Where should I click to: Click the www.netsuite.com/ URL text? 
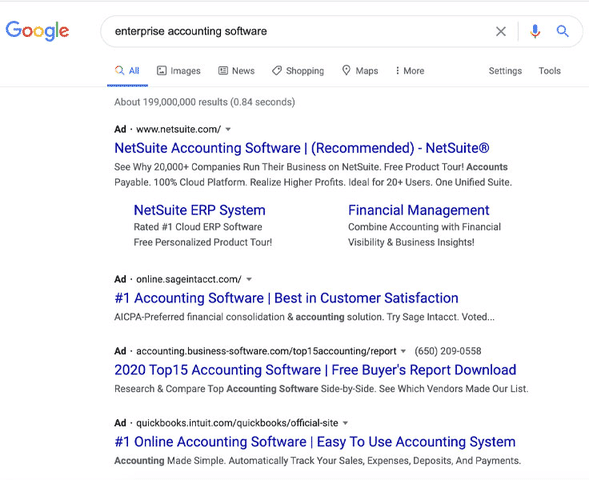(178, 129)
